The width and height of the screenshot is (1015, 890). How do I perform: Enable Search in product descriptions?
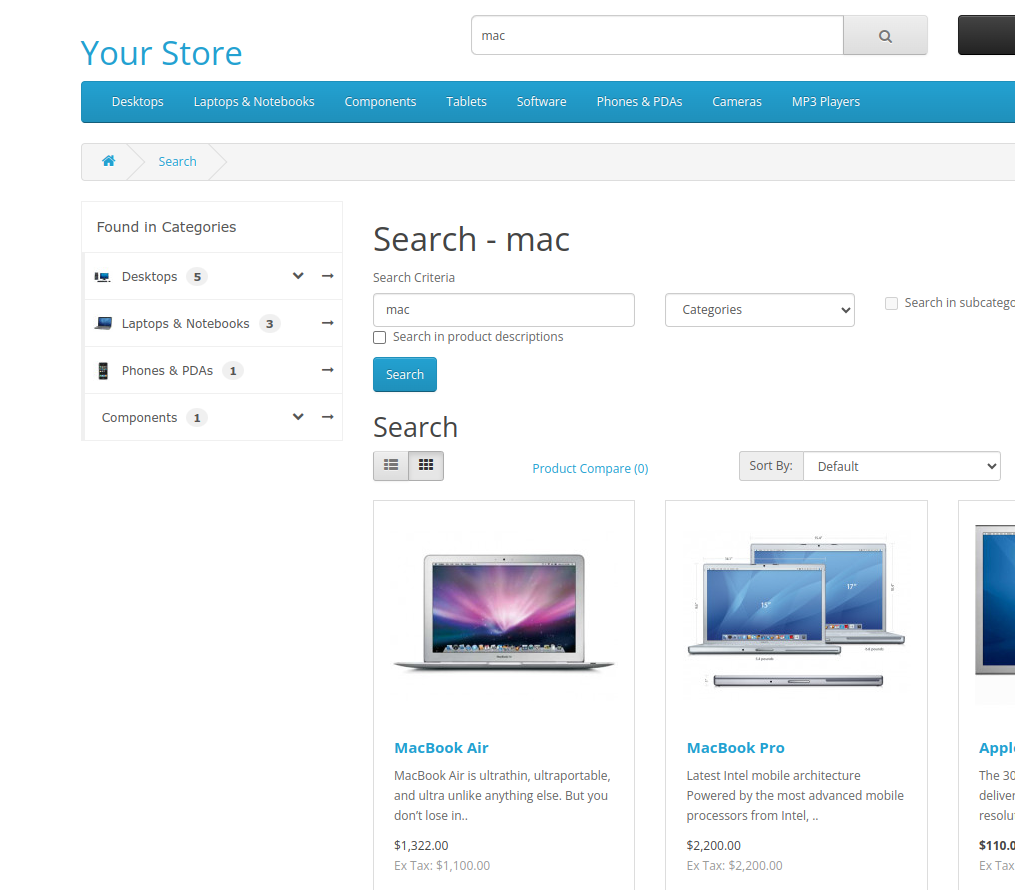click(380, 337)
